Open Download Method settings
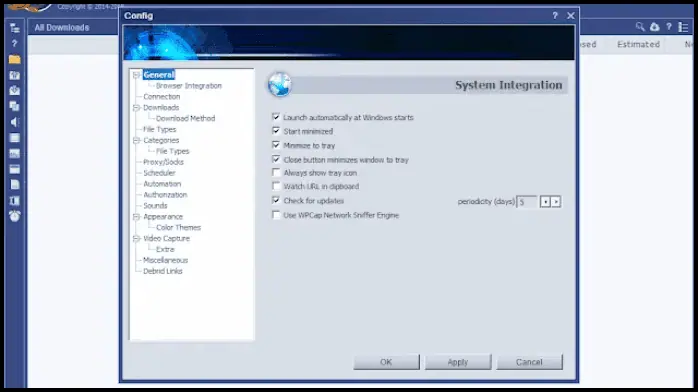This screenshot has width=698, height=392. pos(186,118)
